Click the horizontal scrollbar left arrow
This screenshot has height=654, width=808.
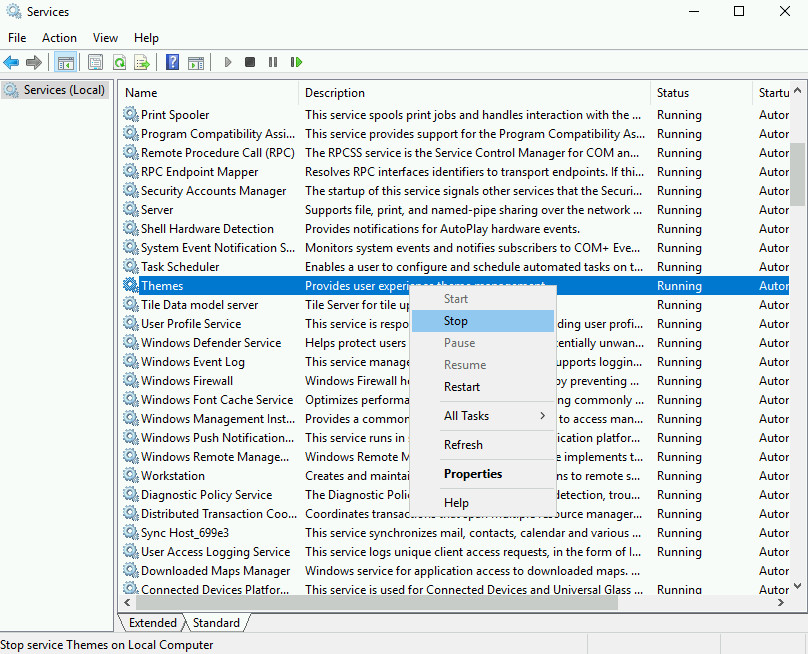coord(127,602)
